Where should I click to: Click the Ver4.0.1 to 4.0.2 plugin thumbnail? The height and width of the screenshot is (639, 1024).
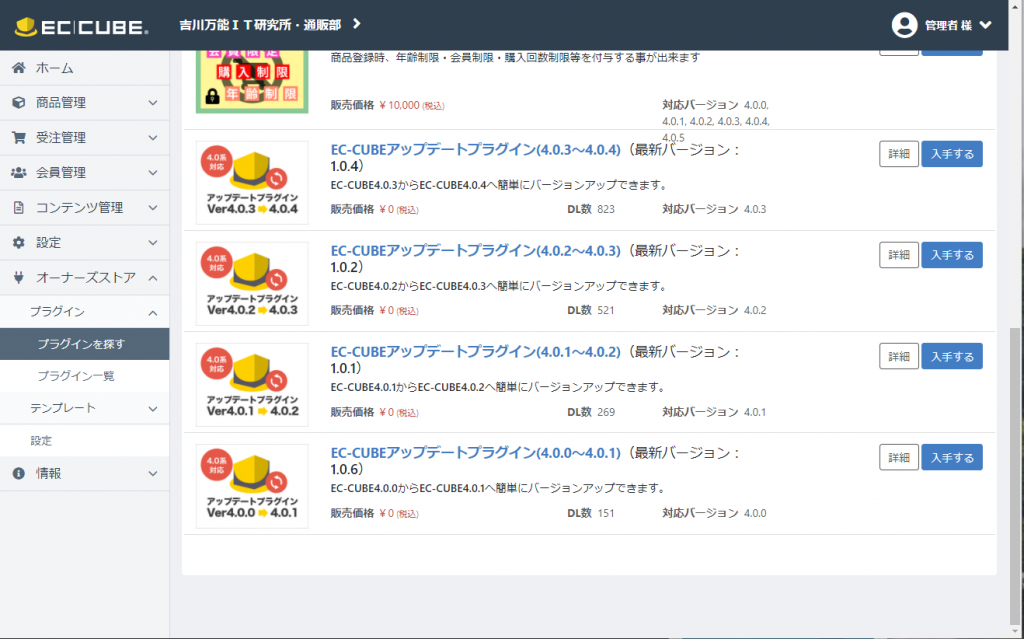point(252,385)
